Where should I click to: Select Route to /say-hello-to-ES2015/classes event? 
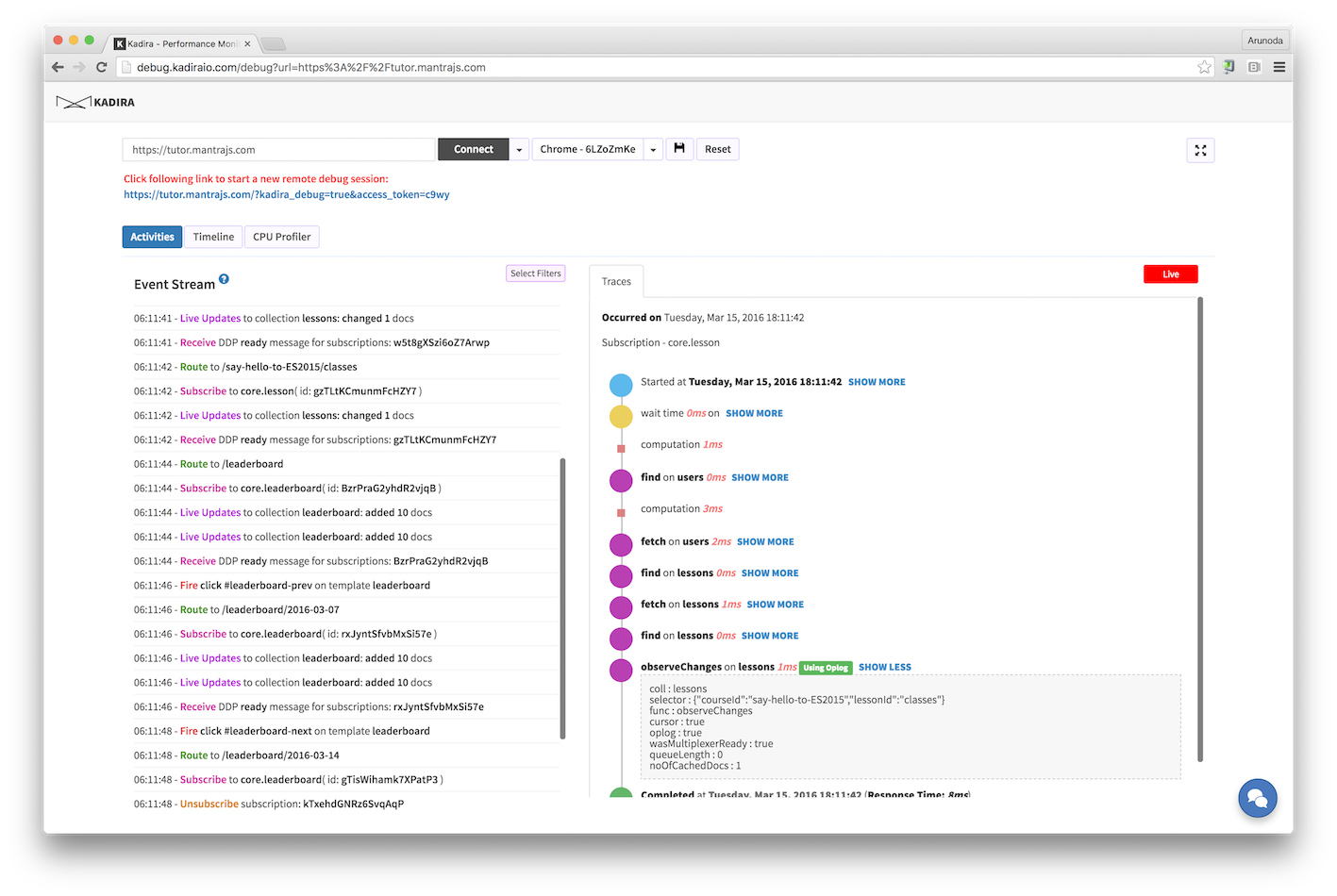coord(346,367)
